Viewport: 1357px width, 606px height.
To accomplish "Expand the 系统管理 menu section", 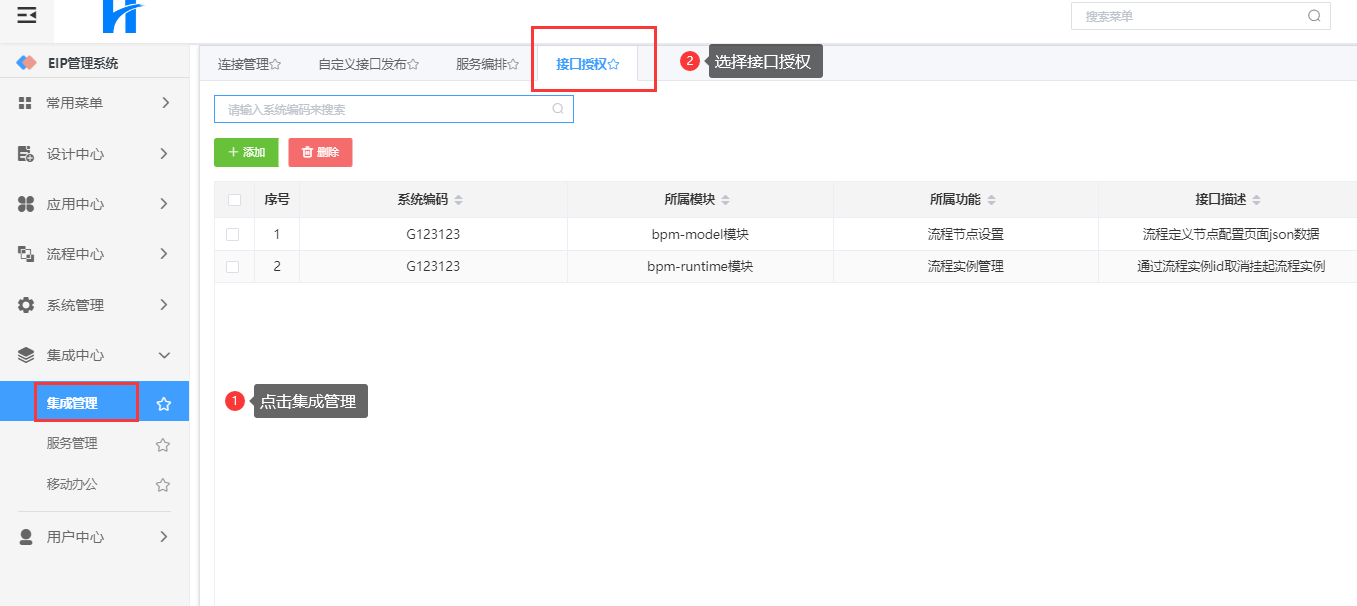I will pyautogui.click(x=94, y=305).
